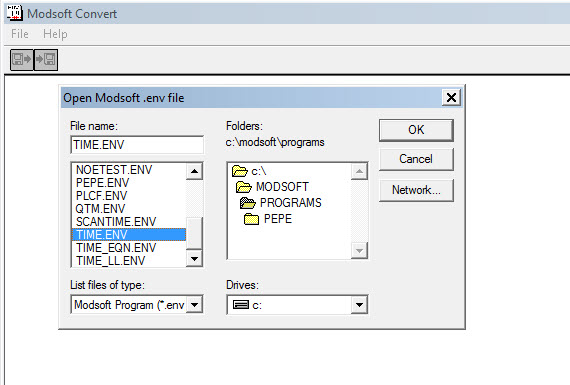Expand the List files of type dropdown
570x385 pixels.
pyautogui.click(x=194, y=305)
